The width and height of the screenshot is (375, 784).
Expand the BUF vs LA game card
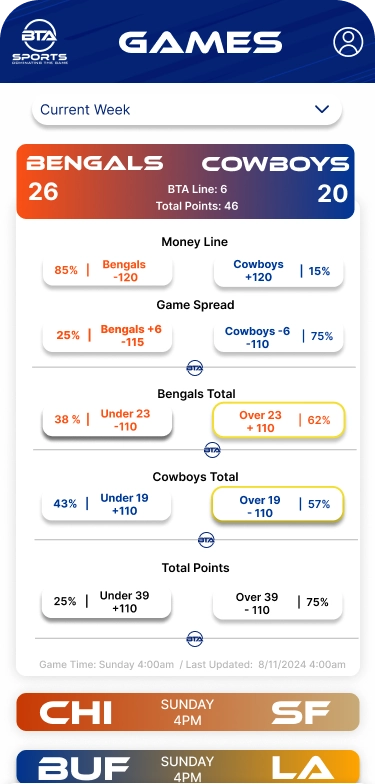pyautogui.click(x=188, y=767)
